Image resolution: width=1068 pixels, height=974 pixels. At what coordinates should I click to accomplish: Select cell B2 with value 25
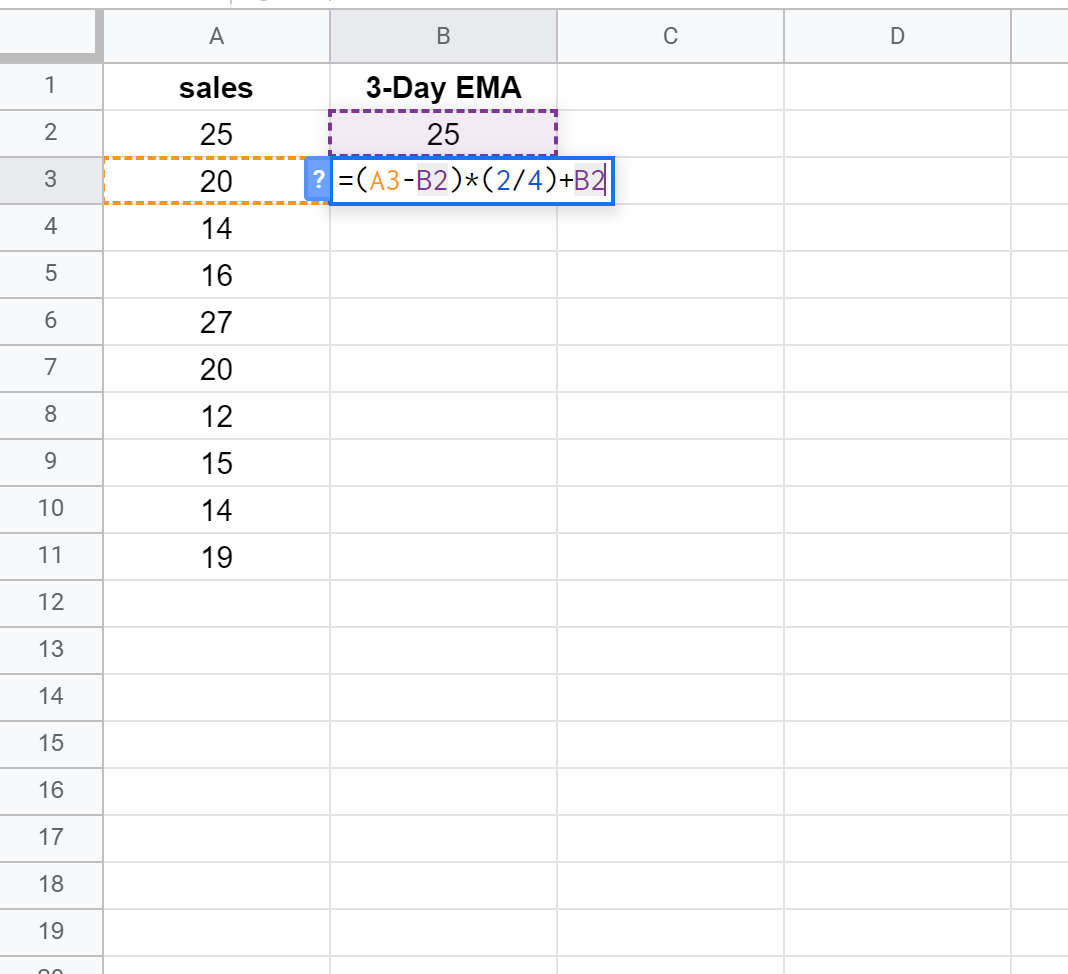(x=443, y=134)
